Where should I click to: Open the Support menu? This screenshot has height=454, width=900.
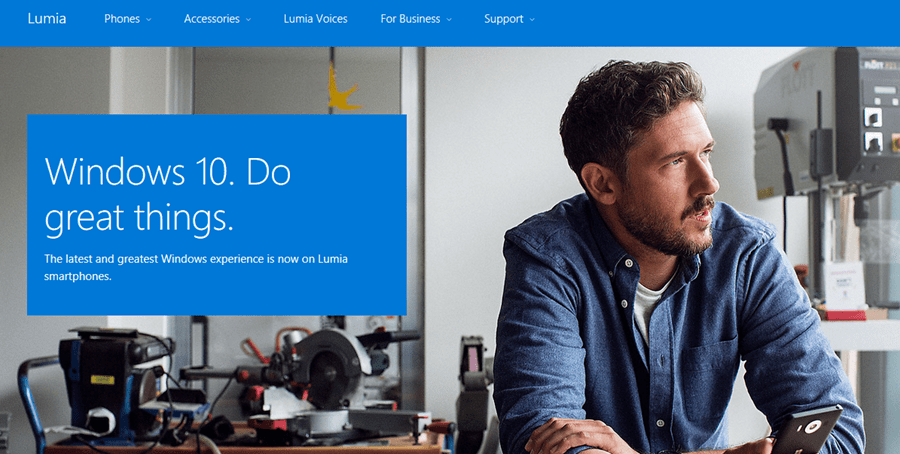tap(503, 19)
